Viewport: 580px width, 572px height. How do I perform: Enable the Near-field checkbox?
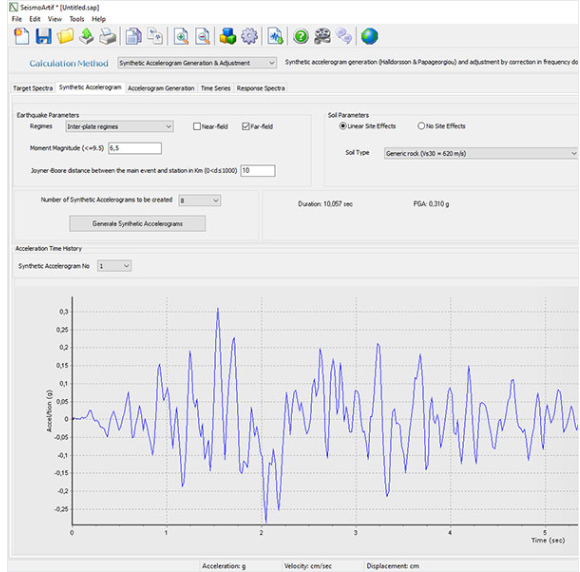pyautogui.click(x=197, y=127)
